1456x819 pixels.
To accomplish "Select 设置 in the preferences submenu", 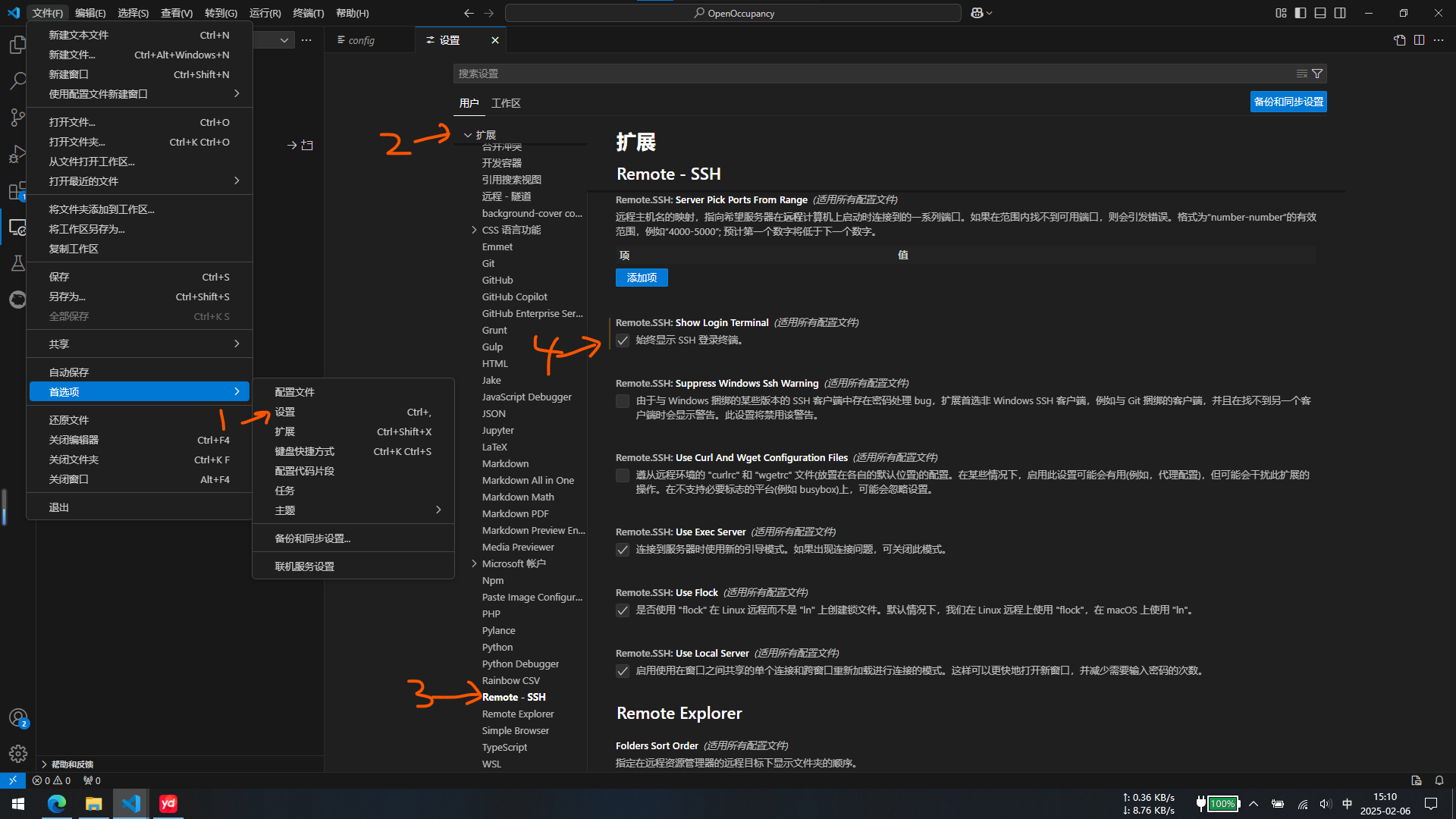I will (x=353, y=412).
